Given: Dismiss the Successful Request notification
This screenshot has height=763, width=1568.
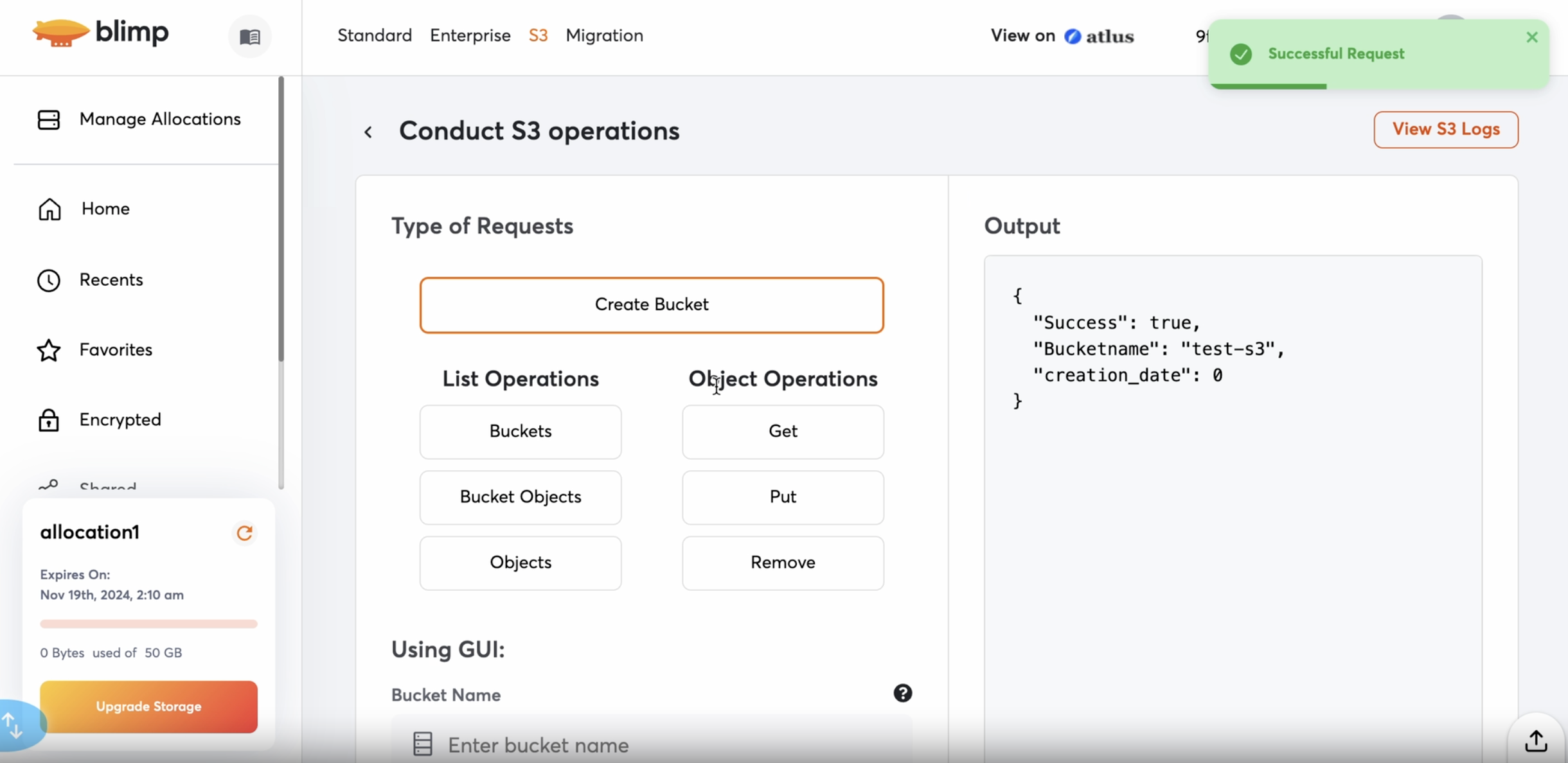Looking at the screenshot, I should (1532, 37).
